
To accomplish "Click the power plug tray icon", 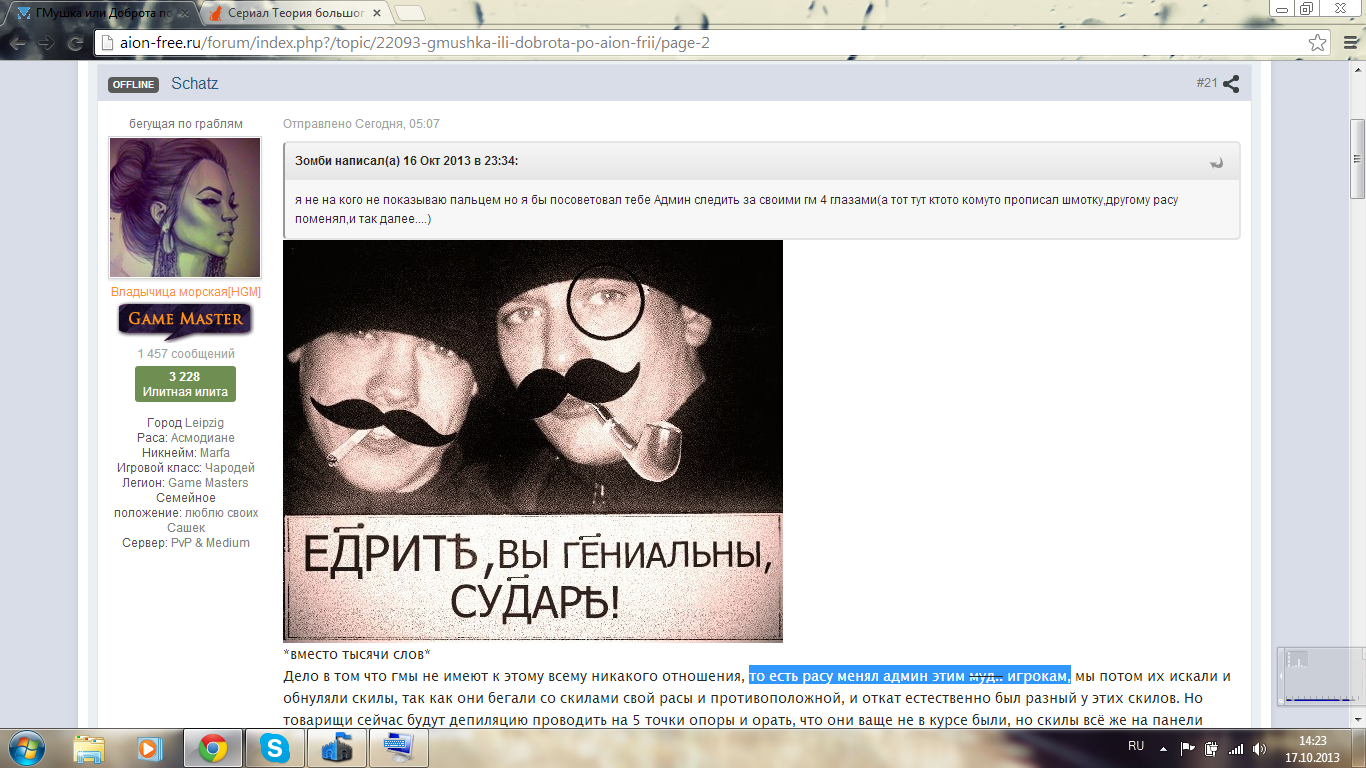I will click(x=1212, y=748).
